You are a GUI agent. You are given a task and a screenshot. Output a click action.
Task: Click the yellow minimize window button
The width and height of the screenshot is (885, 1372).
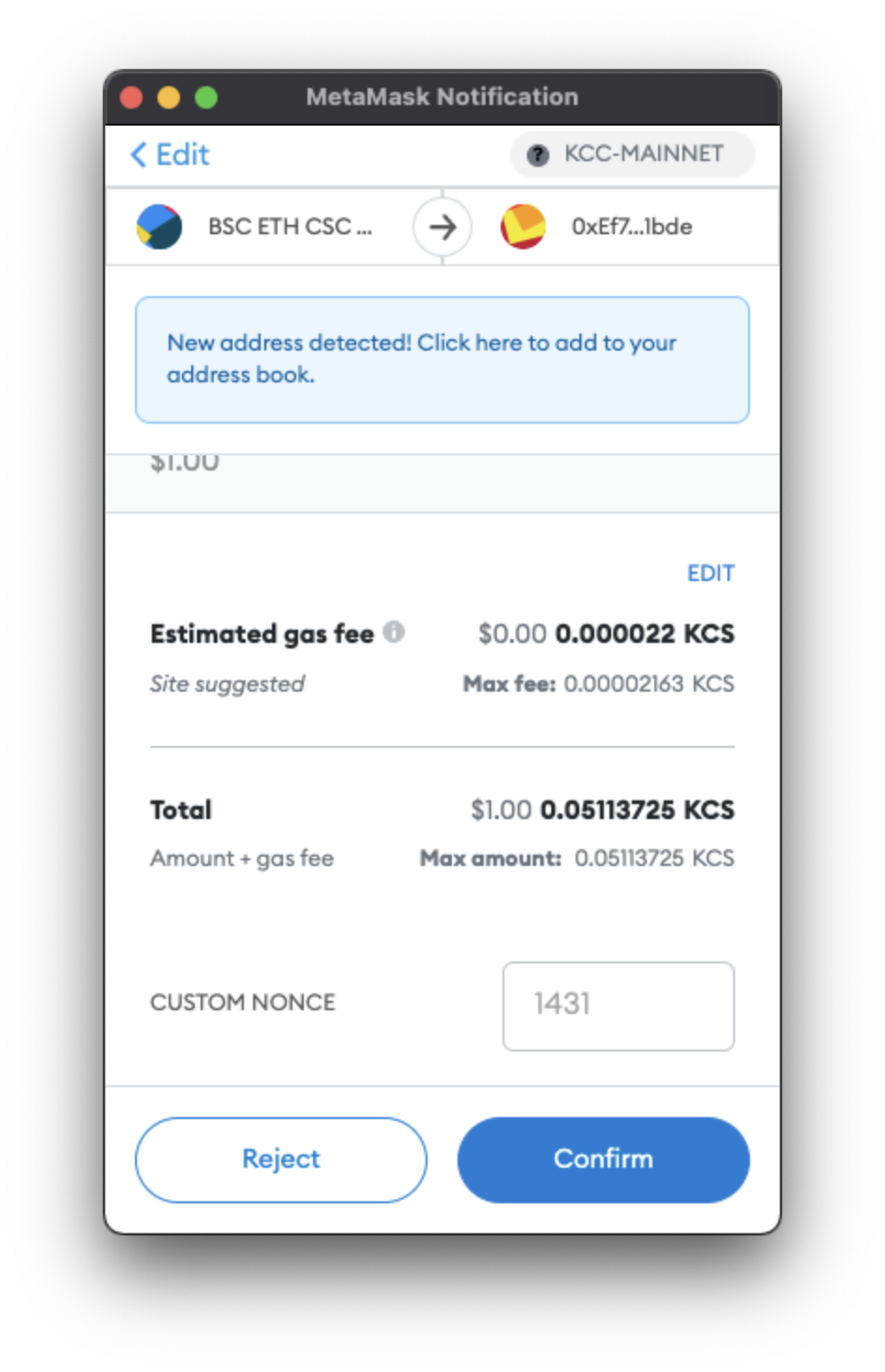[169, 97]
